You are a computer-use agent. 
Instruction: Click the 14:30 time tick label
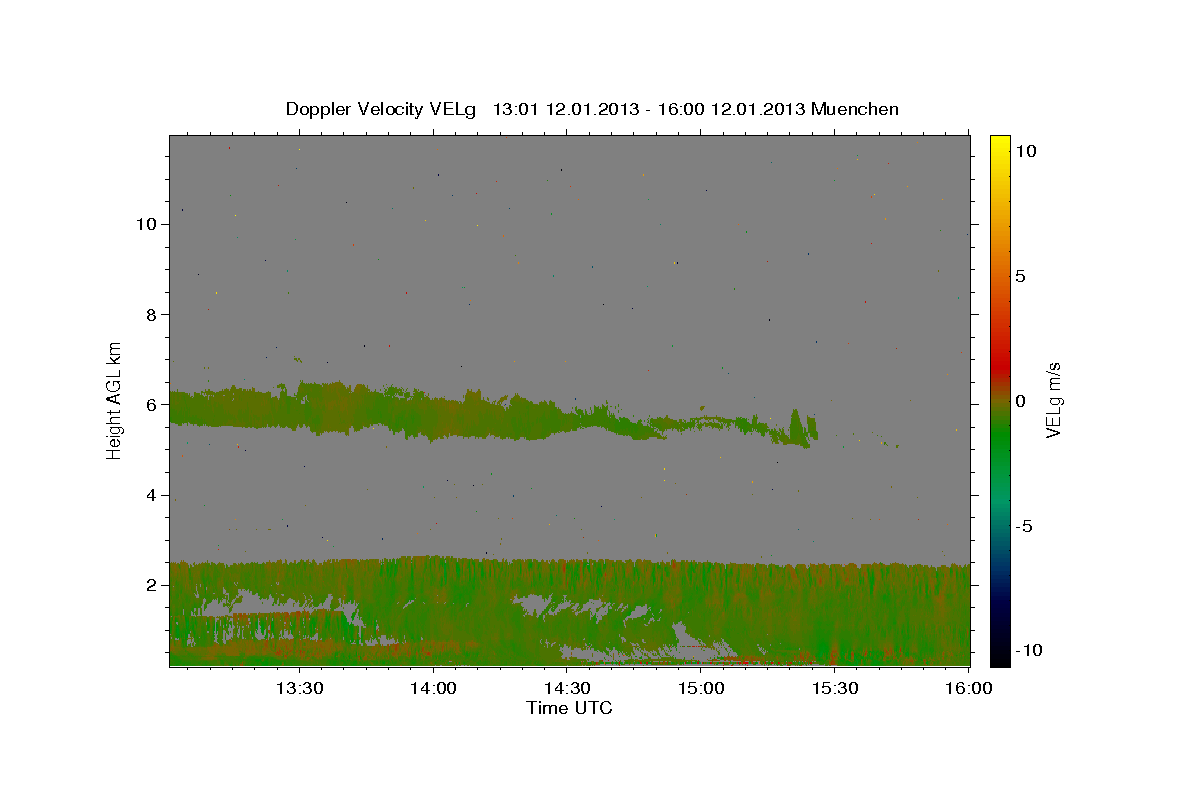click(x=567, y=688)
